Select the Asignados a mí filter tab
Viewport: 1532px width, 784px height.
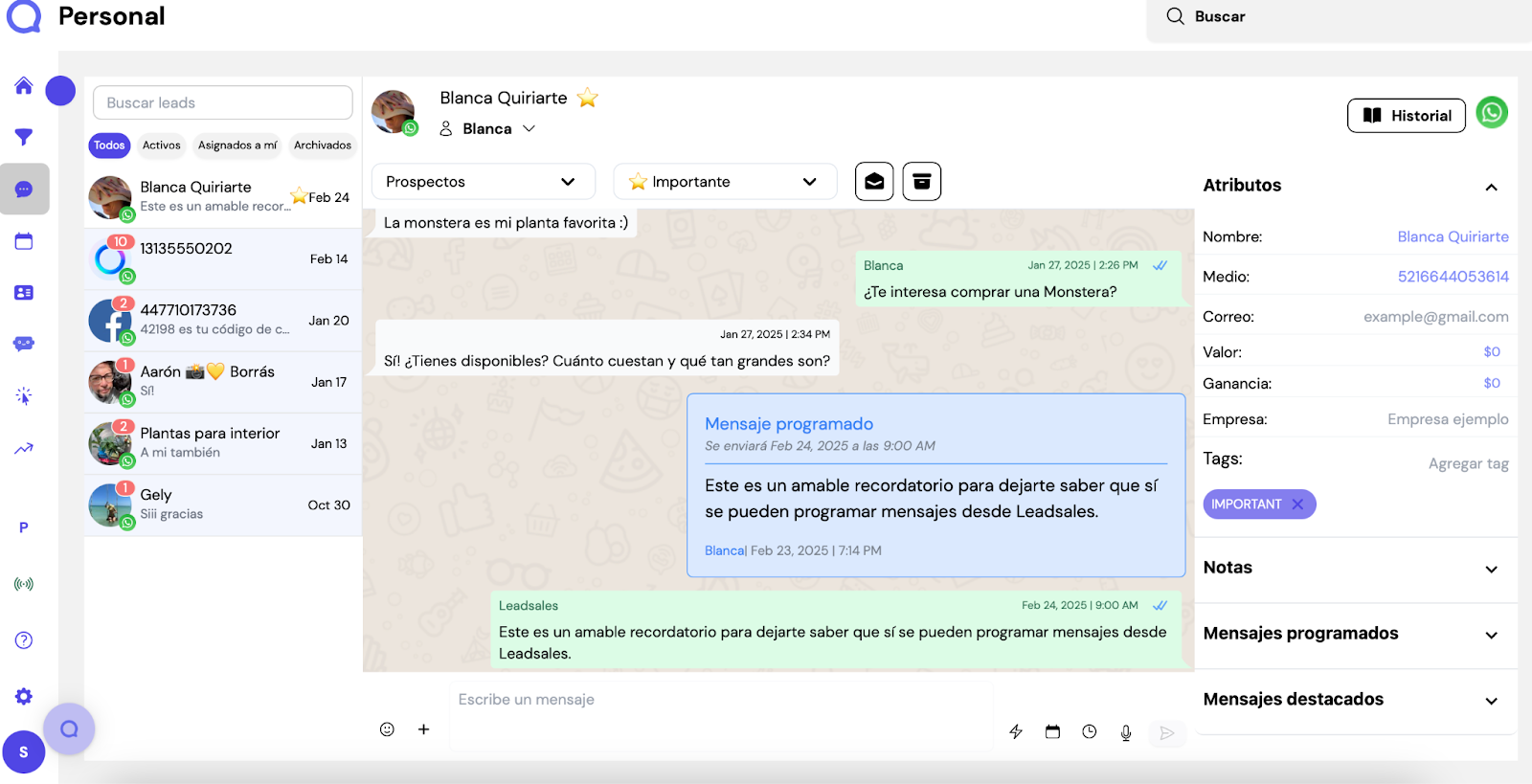point(237,146)
